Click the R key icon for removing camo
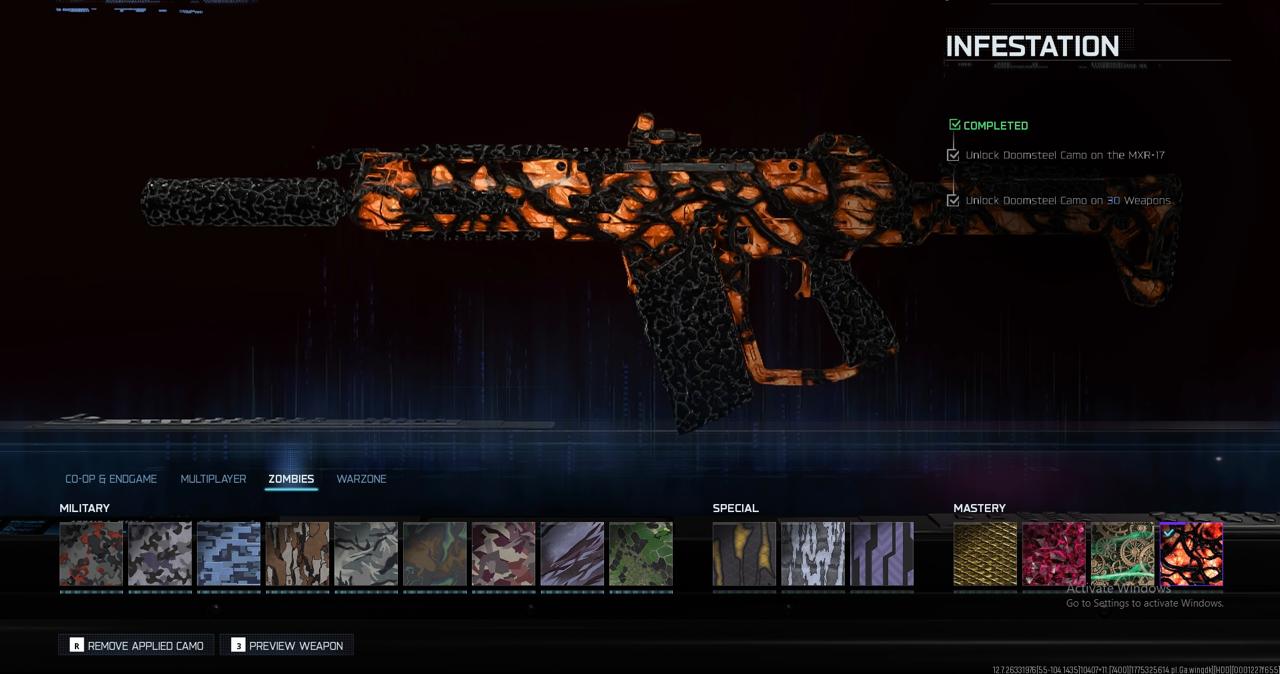This screenshot has height=674, width=1280. 76,646
